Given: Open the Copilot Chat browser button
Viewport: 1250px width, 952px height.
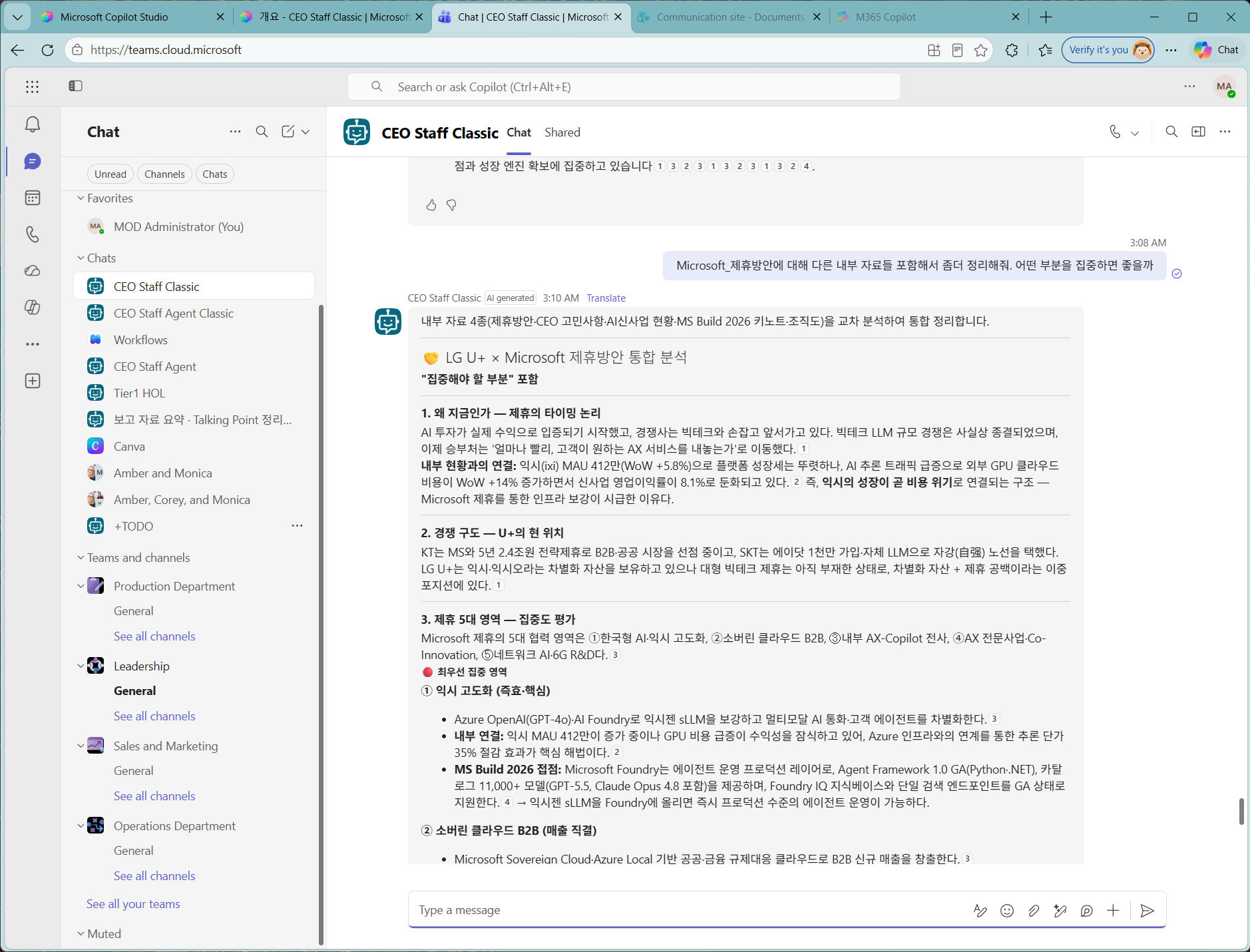Looking at the screenshot, I should 1216,50.
